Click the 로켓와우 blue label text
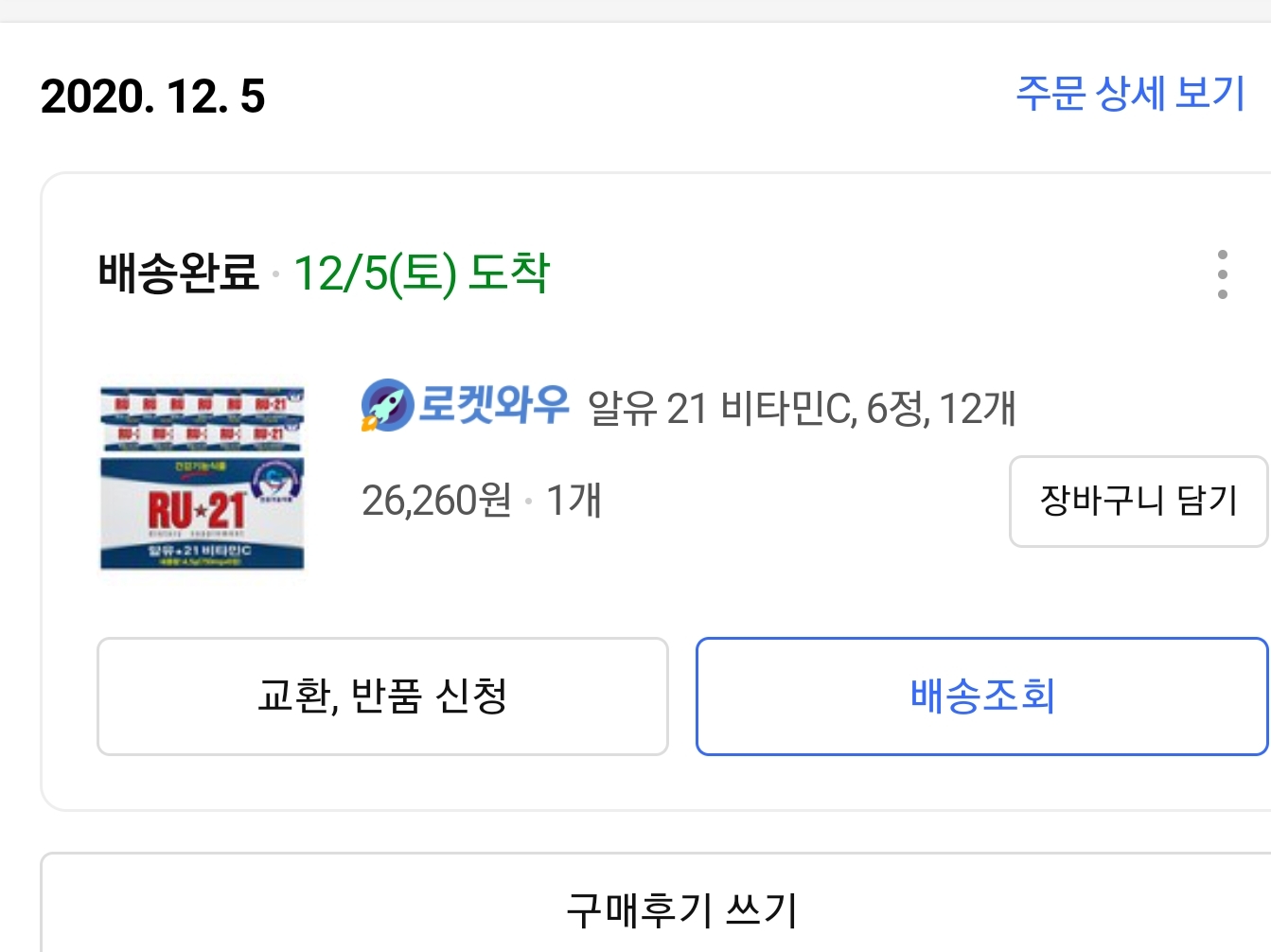 click(494, 404)
